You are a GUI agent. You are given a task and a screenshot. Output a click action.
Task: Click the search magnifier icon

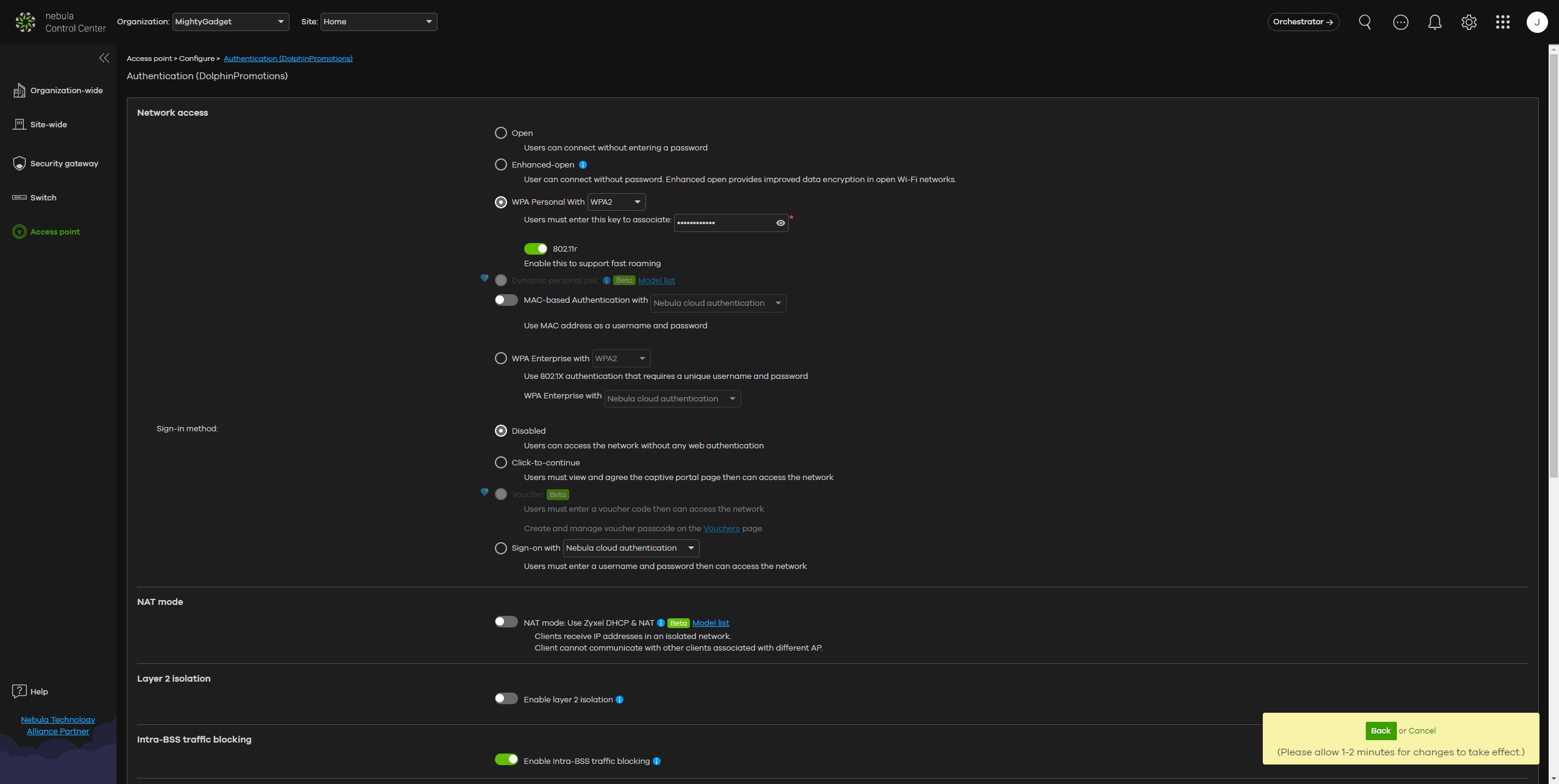[x=1365, y=23]
